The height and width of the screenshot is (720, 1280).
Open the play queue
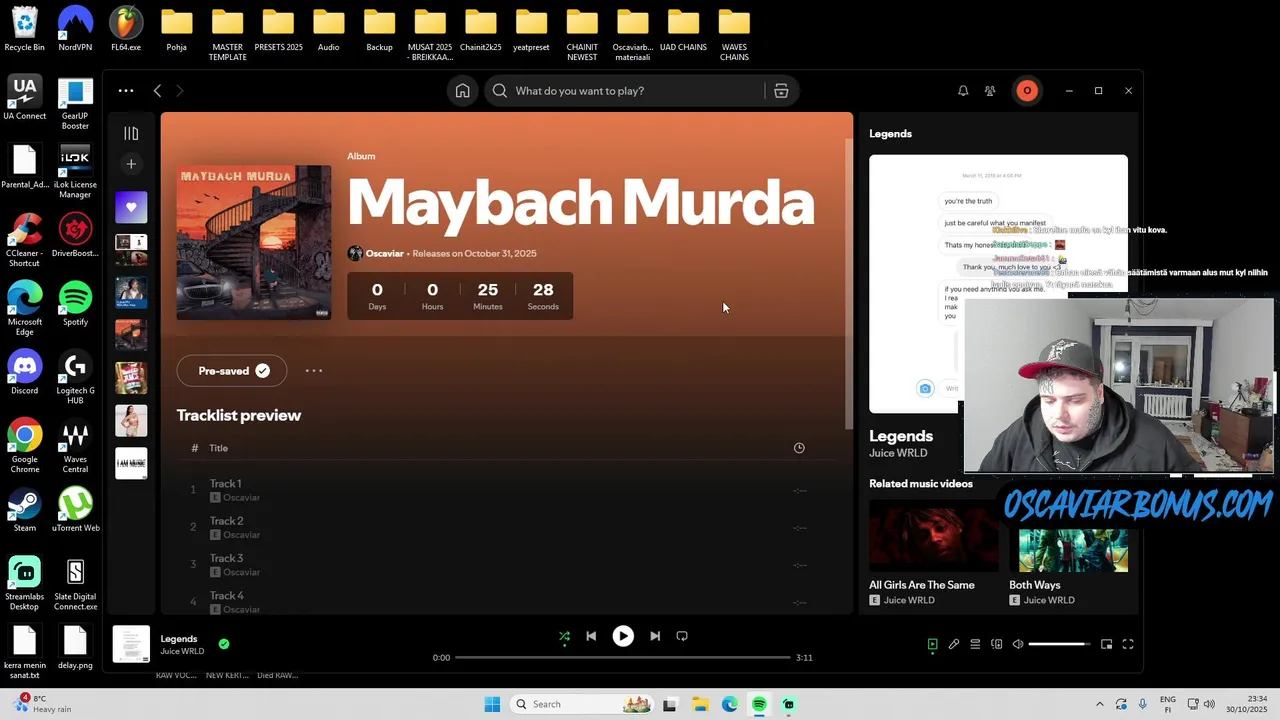[x=975, y=645]
